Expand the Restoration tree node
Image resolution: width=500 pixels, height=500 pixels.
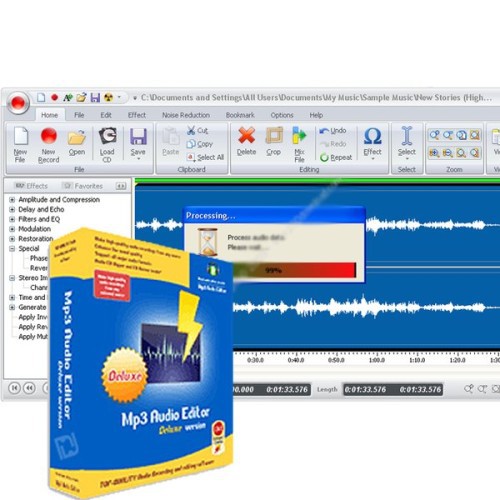tap(12, 239)
